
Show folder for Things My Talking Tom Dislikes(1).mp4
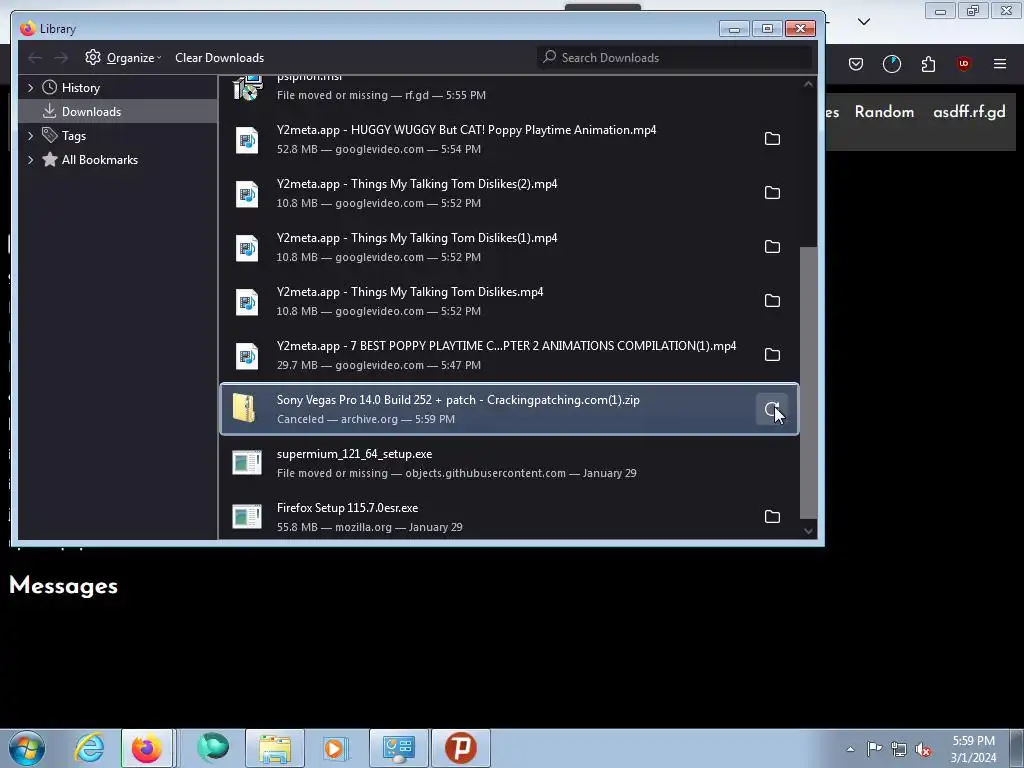tap(772, 247)
